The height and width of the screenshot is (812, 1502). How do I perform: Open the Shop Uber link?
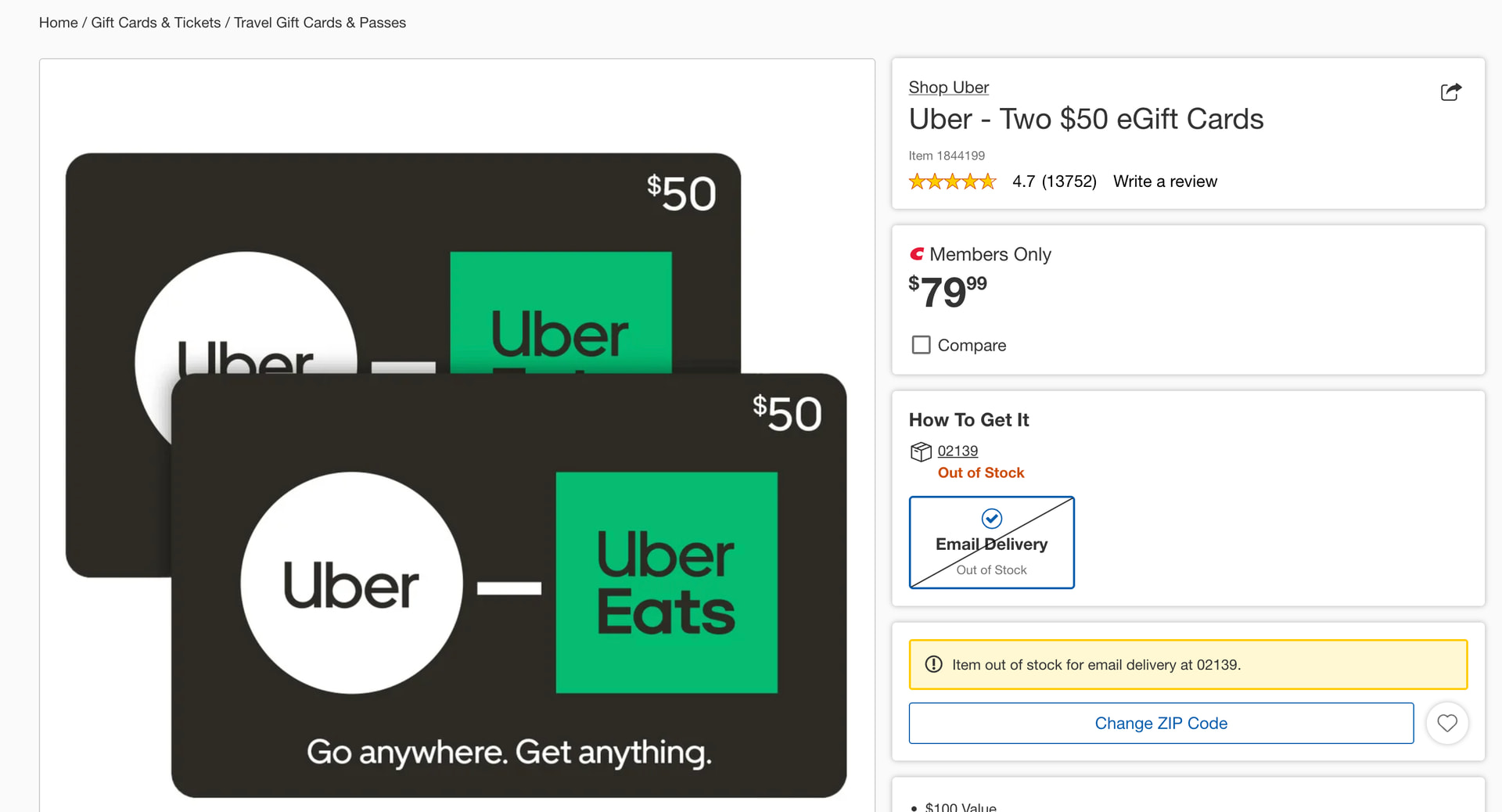pos(948,88)
